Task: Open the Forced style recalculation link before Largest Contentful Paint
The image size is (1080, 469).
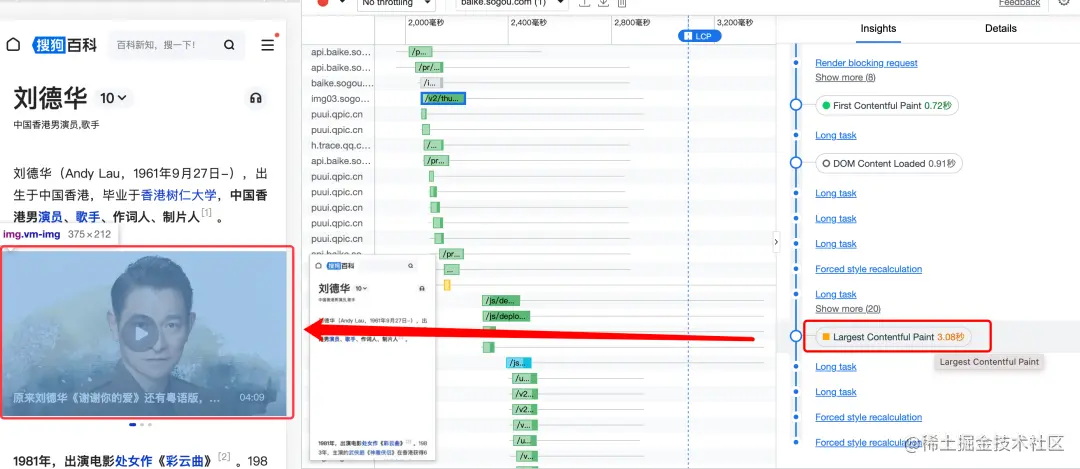Action: tap(869, 269)
